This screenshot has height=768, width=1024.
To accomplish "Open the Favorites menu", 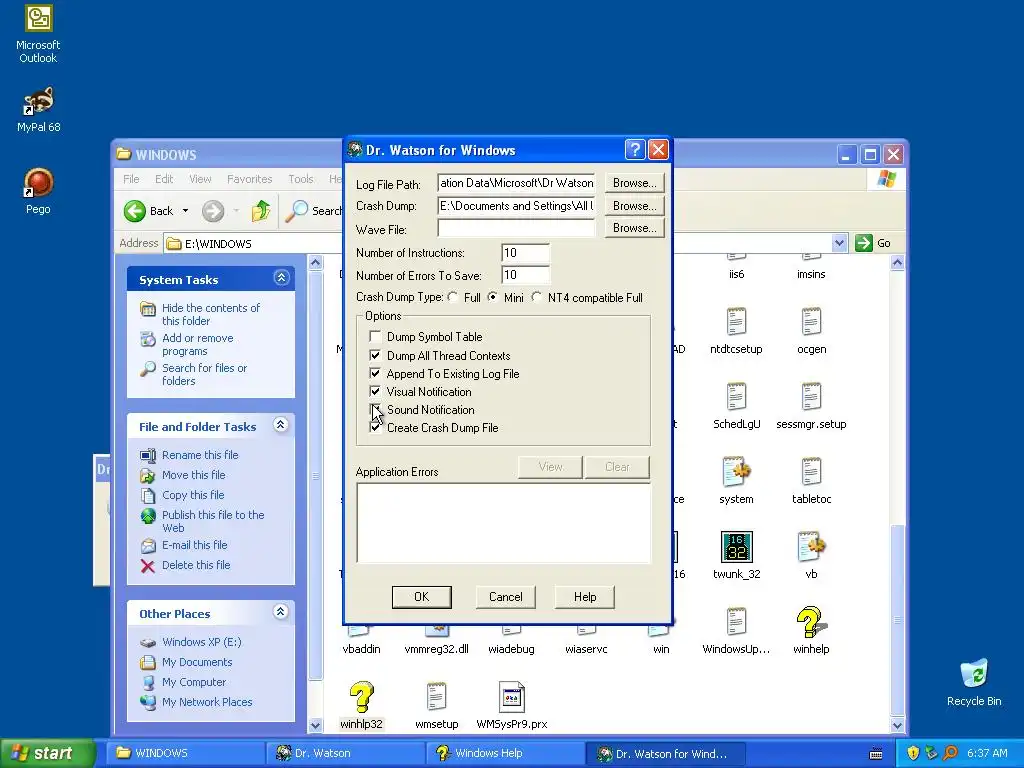I will point(249,179).
